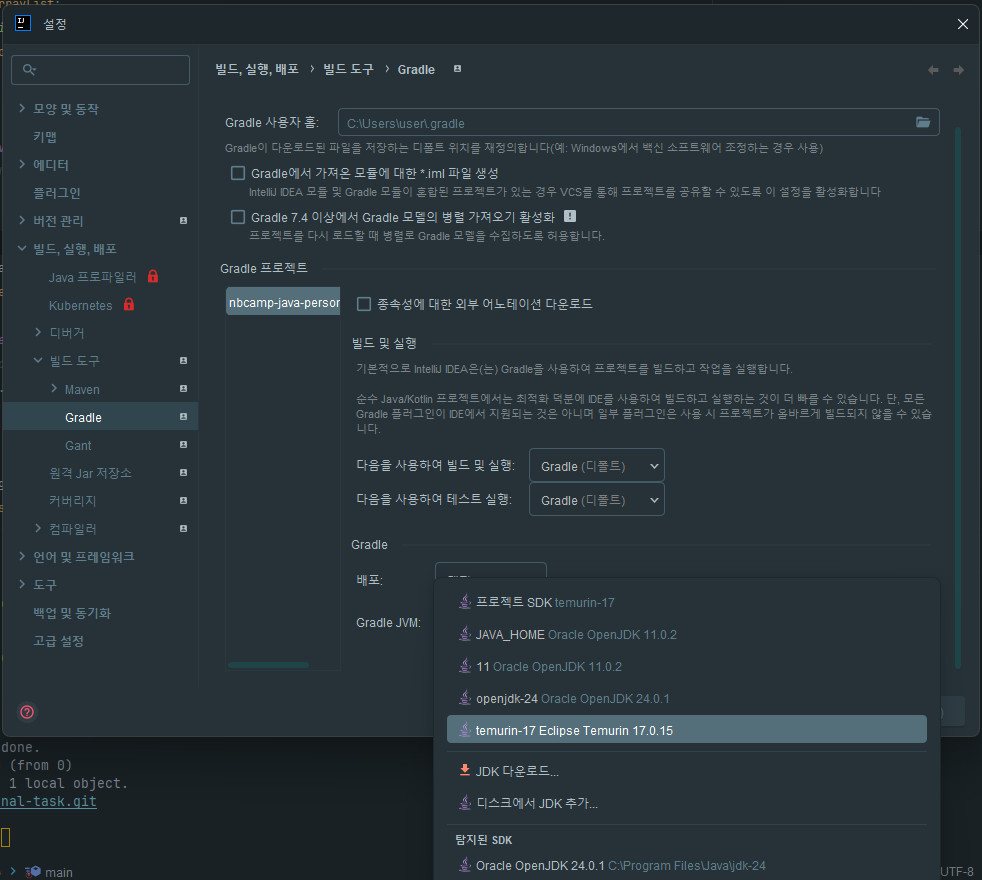Click the horizontal scrollbar under the Gradle project list
This screenshot has height=880, width=982.
[268, 665]
